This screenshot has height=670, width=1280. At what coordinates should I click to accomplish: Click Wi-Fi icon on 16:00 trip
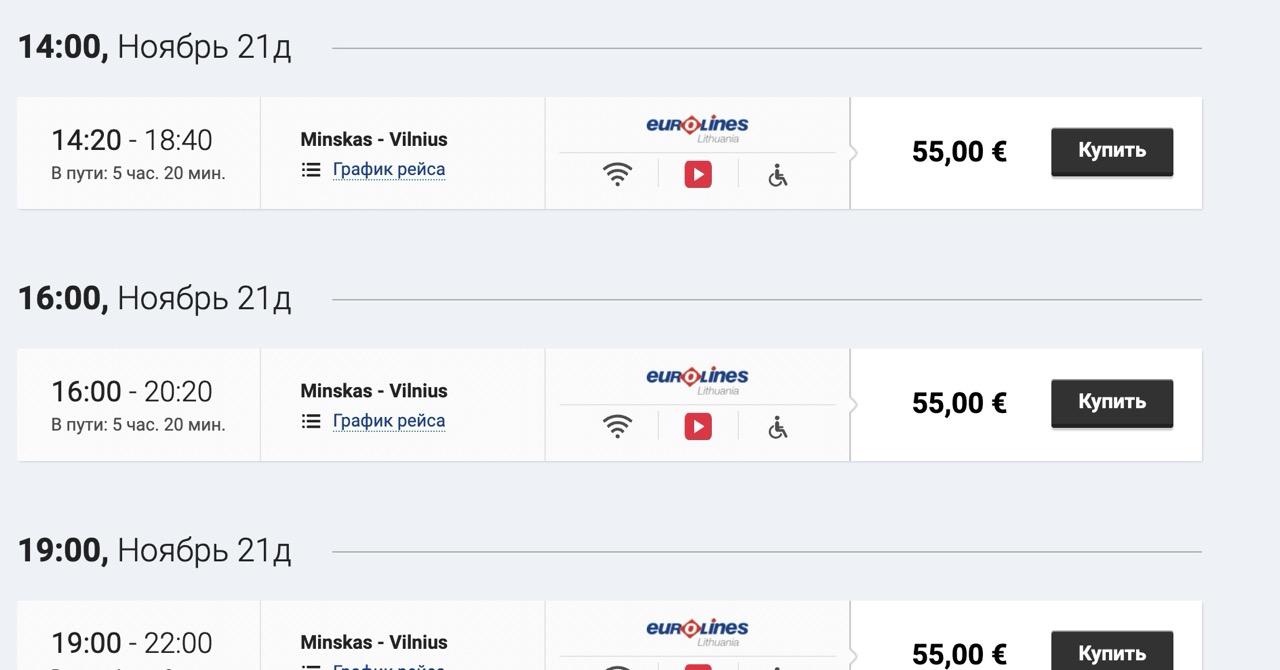[618, 427]
